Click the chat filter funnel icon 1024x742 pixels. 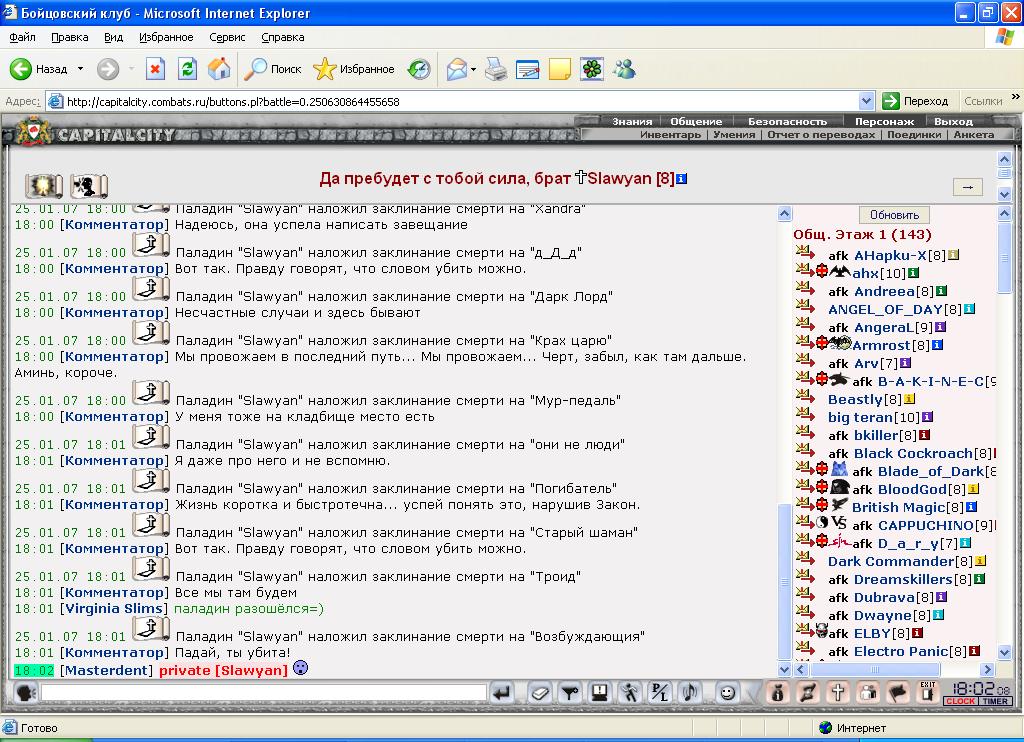click(x=570, y=692)
